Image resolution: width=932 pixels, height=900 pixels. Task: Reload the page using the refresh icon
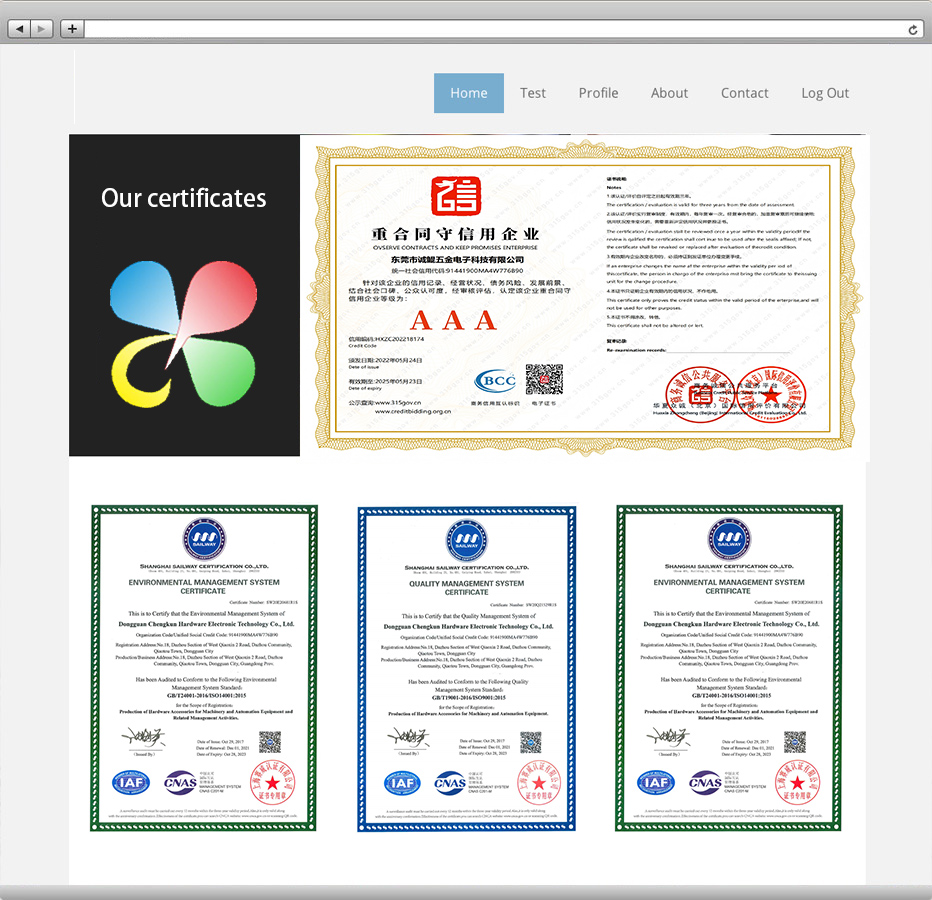913,30
